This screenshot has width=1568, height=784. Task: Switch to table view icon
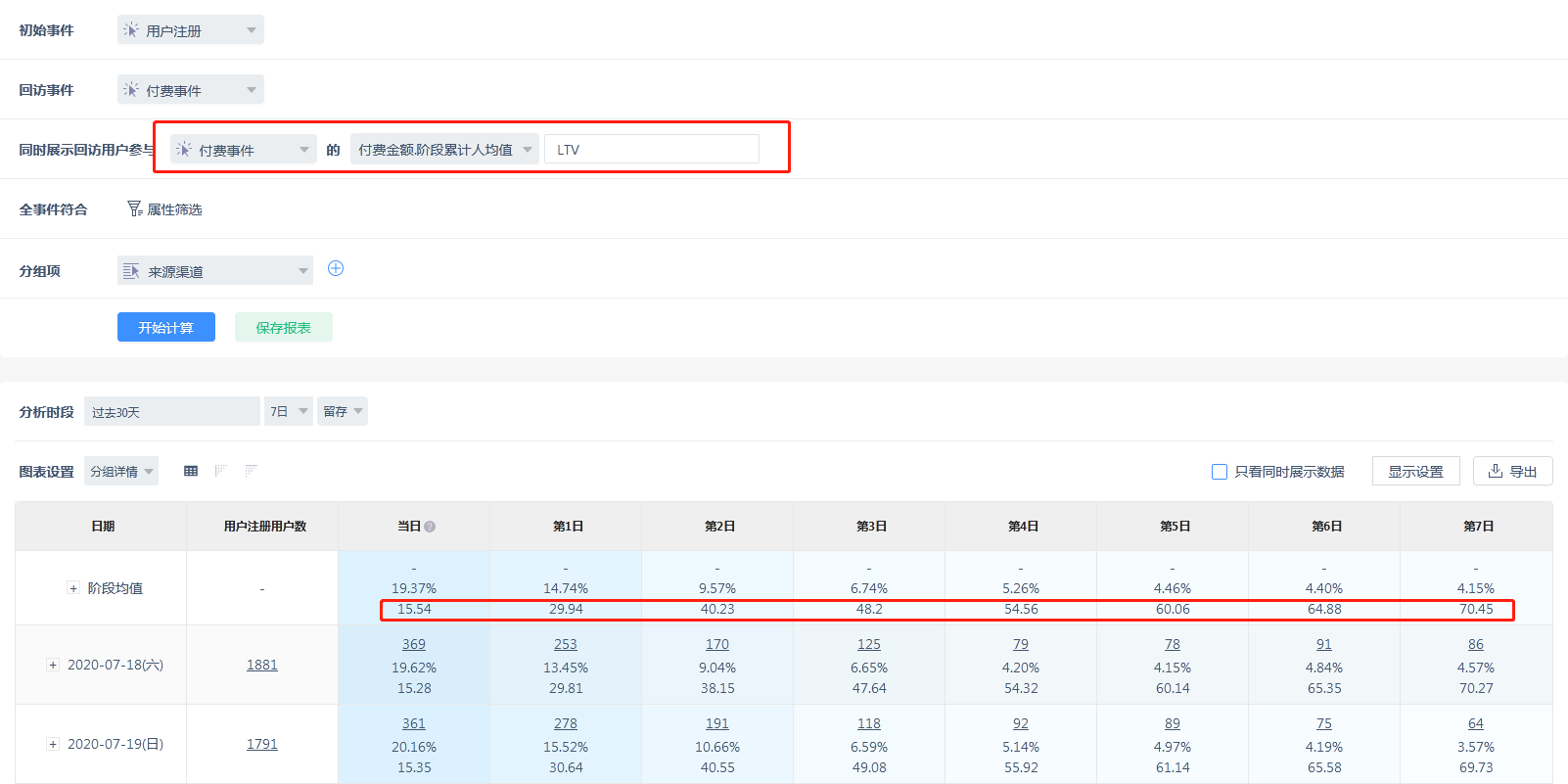point(191,471)
